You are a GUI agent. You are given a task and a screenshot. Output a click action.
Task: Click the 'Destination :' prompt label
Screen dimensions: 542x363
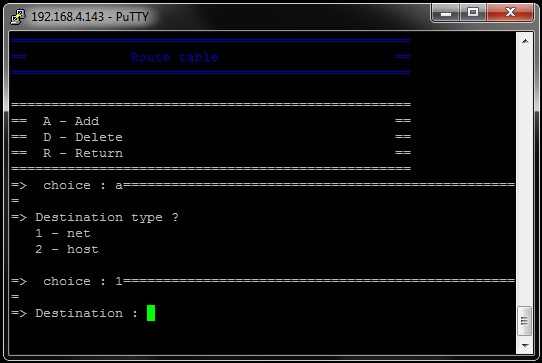click(86, 313)
